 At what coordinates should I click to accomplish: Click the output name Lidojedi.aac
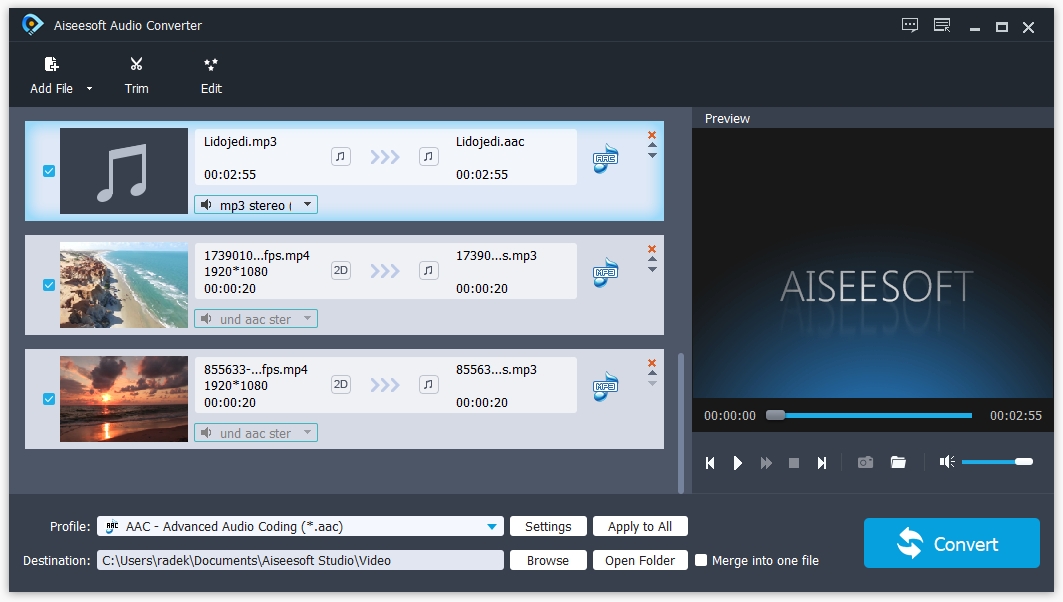click(490, 142)
